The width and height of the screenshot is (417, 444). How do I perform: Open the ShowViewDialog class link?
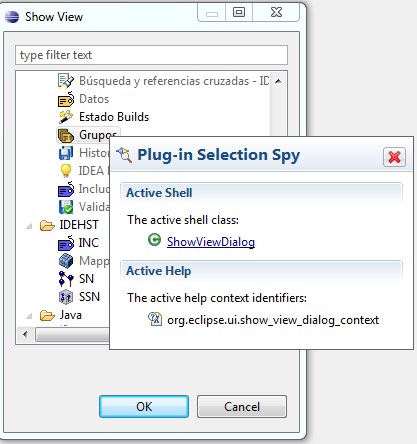click(211, 242)
